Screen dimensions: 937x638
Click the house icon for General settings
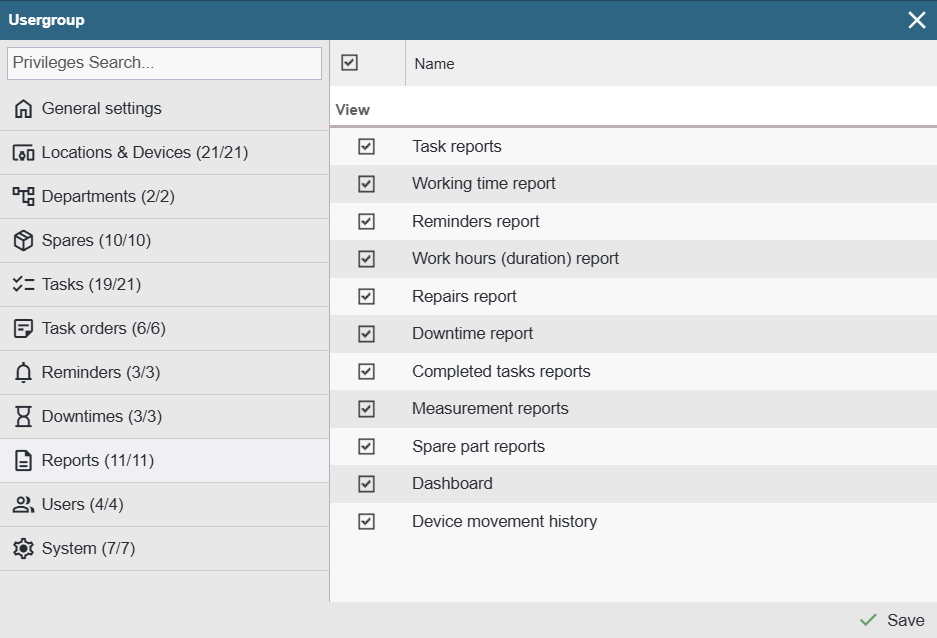point(23,109)
